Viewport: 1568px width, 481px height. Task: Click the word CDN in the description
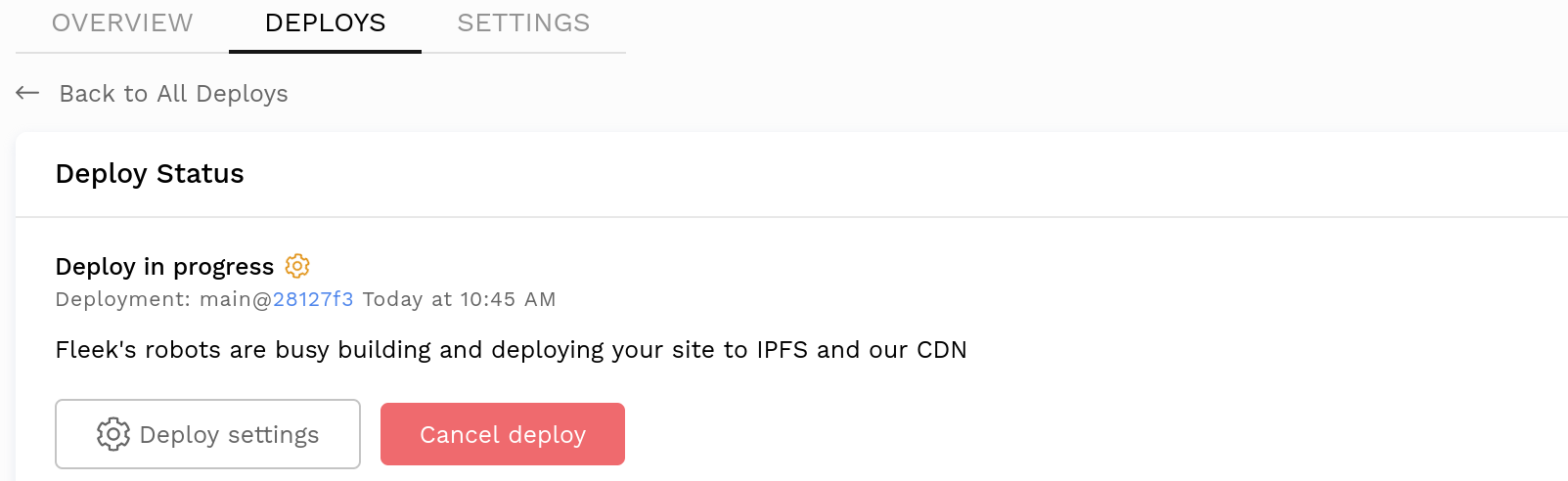941,350
